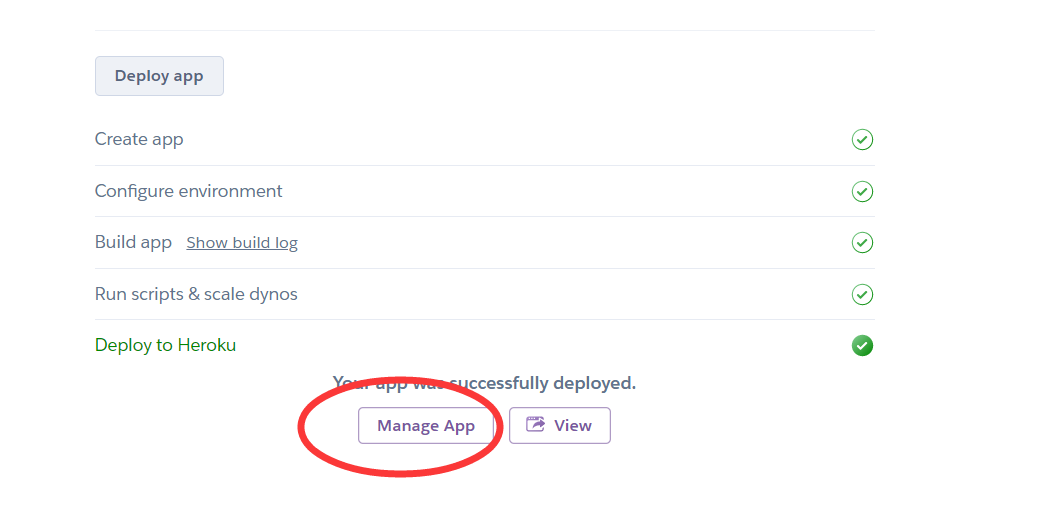Select the Build app step label
This screenshot has height=517, width=1055.
pos(133,242)
